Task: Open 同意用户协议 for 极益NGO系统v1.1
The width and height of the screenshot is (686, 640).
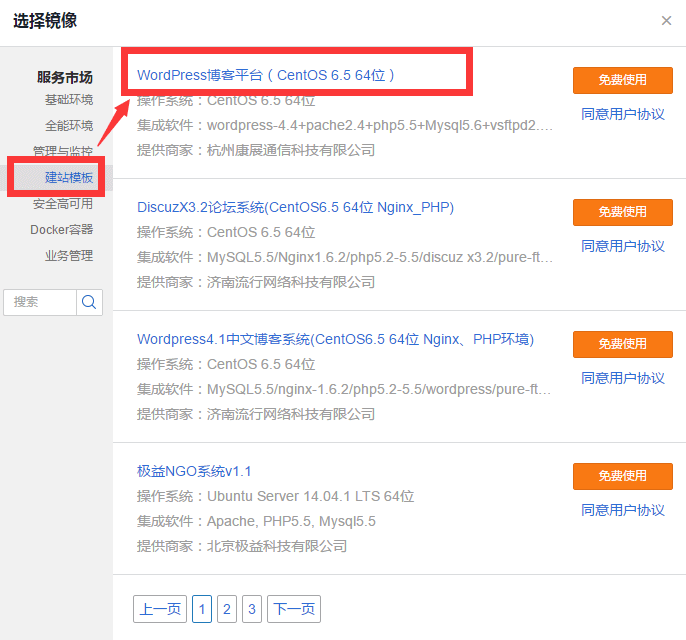Action: (623, 510)
